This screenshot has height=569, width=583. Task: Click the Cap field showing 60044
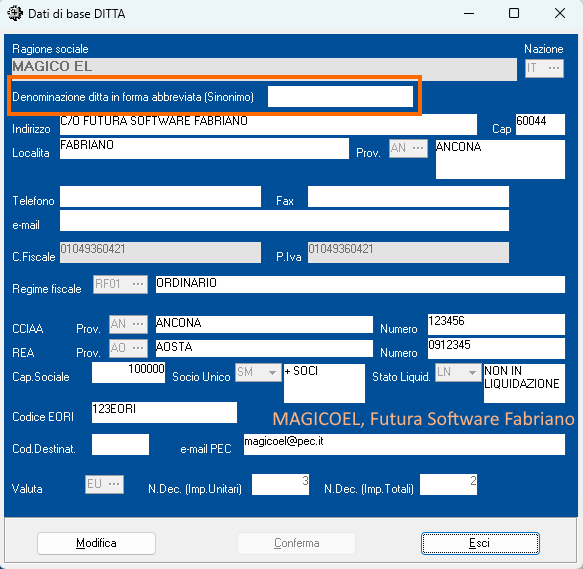tap(540, 125)
